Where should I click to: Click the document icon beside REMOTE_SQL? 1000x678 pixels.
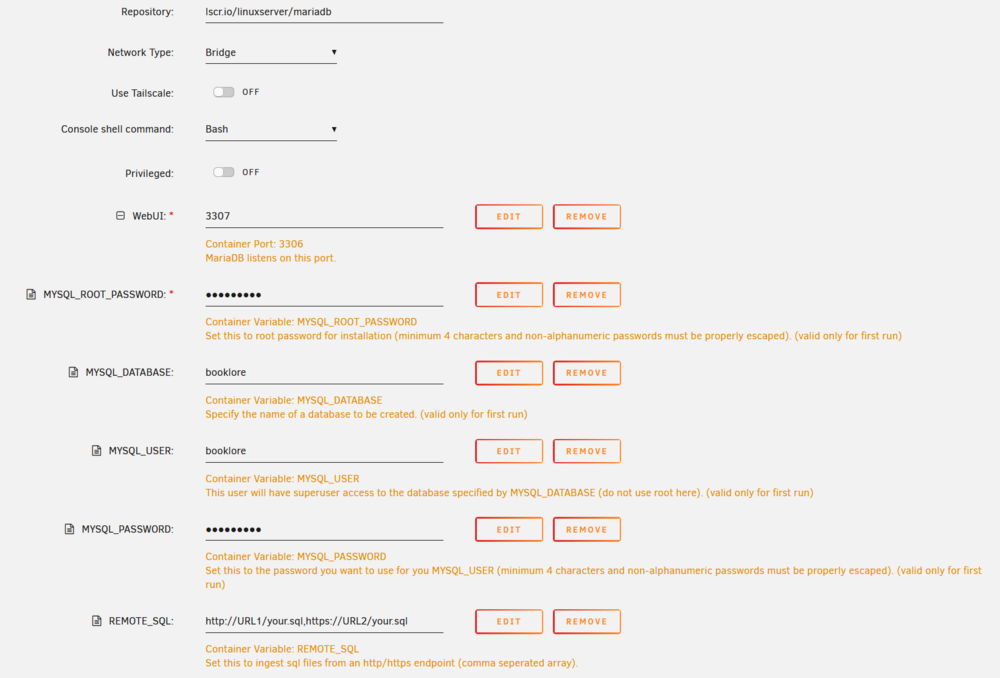pos(96,621)
